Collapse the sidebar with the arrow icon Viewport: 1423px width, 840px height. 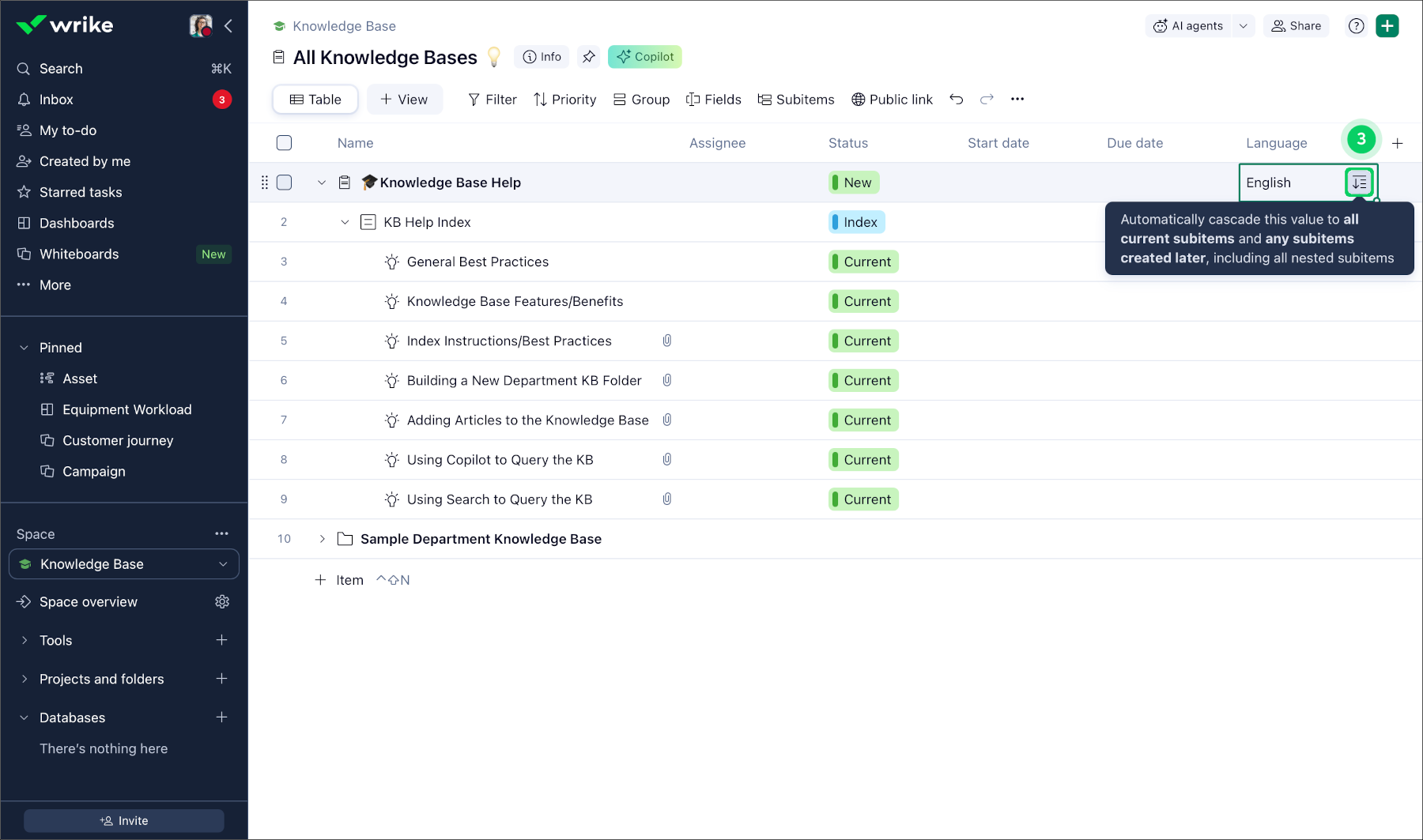[x=228, y=26]
